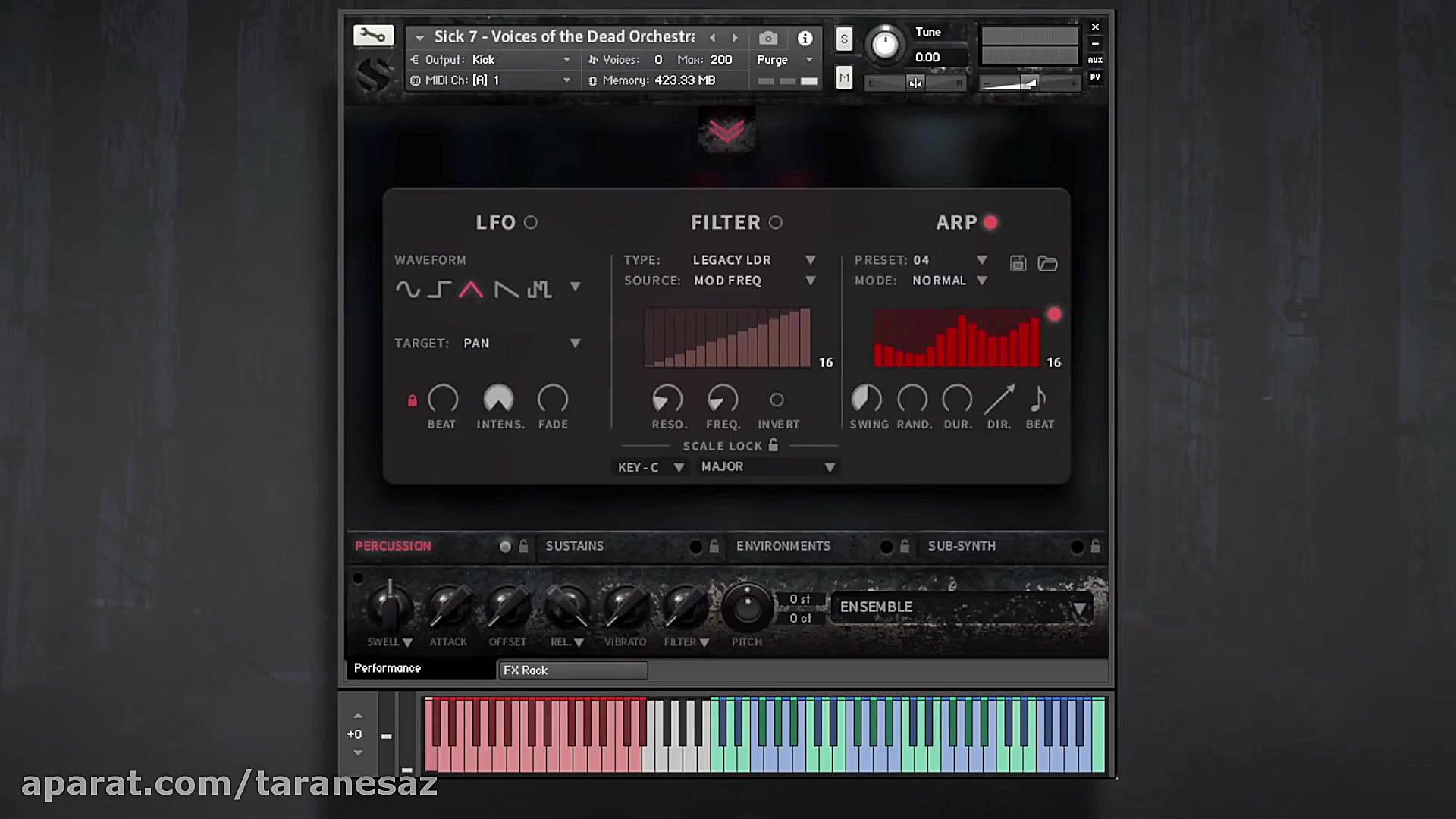This screenshot has width=1456, height=819.
Task: Click the ARP beat note icon
Action: pos(1039,399)
